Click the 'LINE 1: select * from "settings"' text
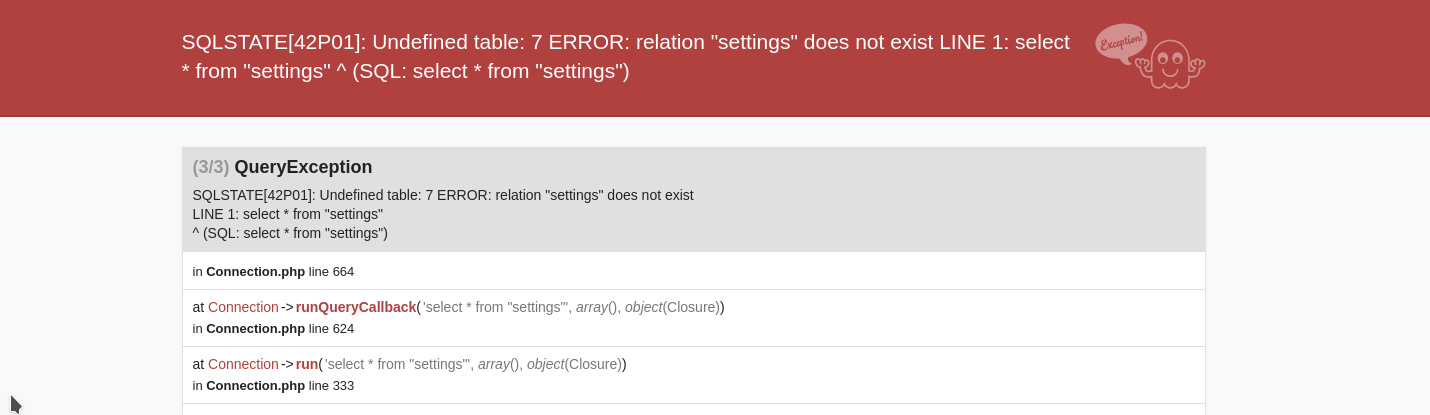The image size is (1430, 415). (x=288, y=214)
